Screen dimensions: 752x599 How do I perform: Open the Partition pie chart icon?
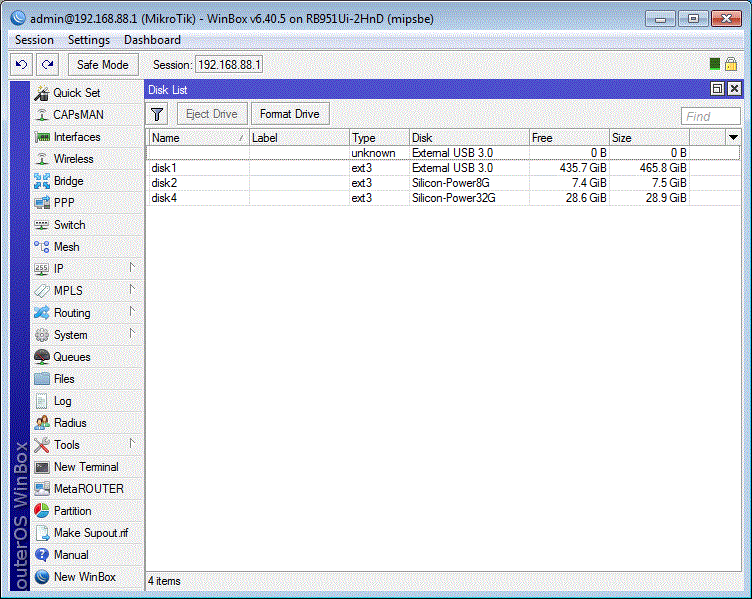[x=42, y=511]
